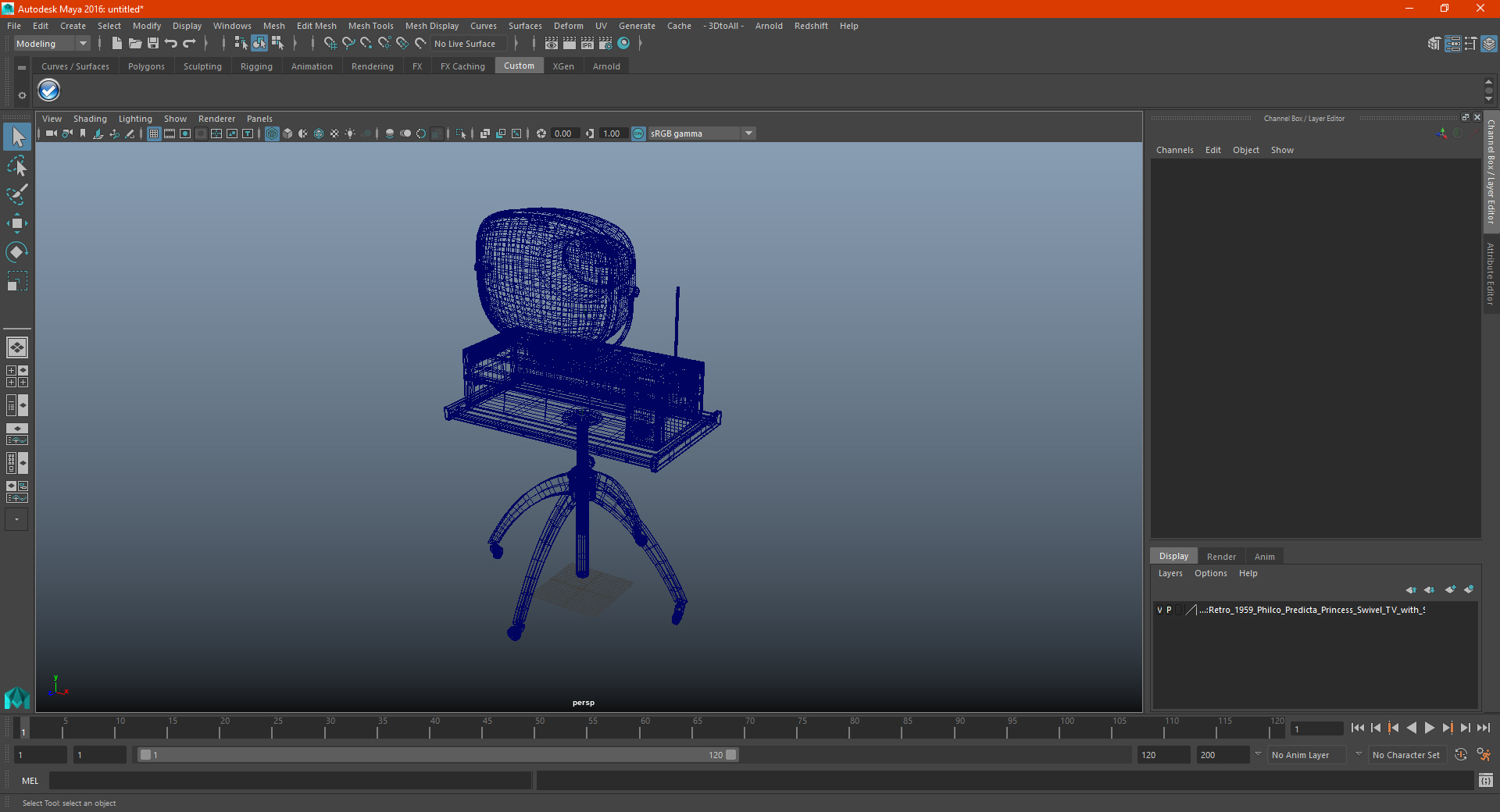Open the Render layer tab

1221,557
